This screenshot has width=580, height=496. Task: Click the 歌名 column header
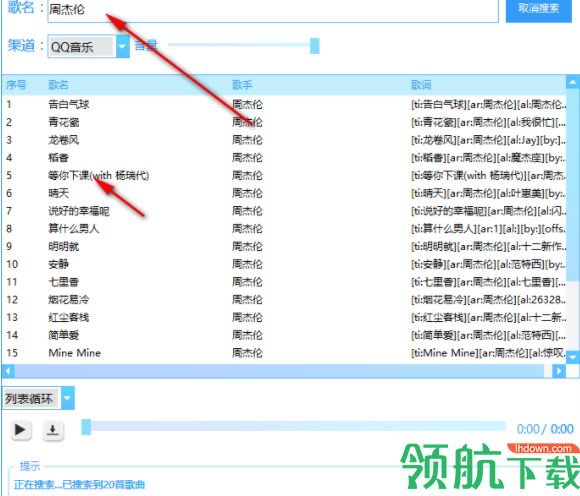point(58,85)
